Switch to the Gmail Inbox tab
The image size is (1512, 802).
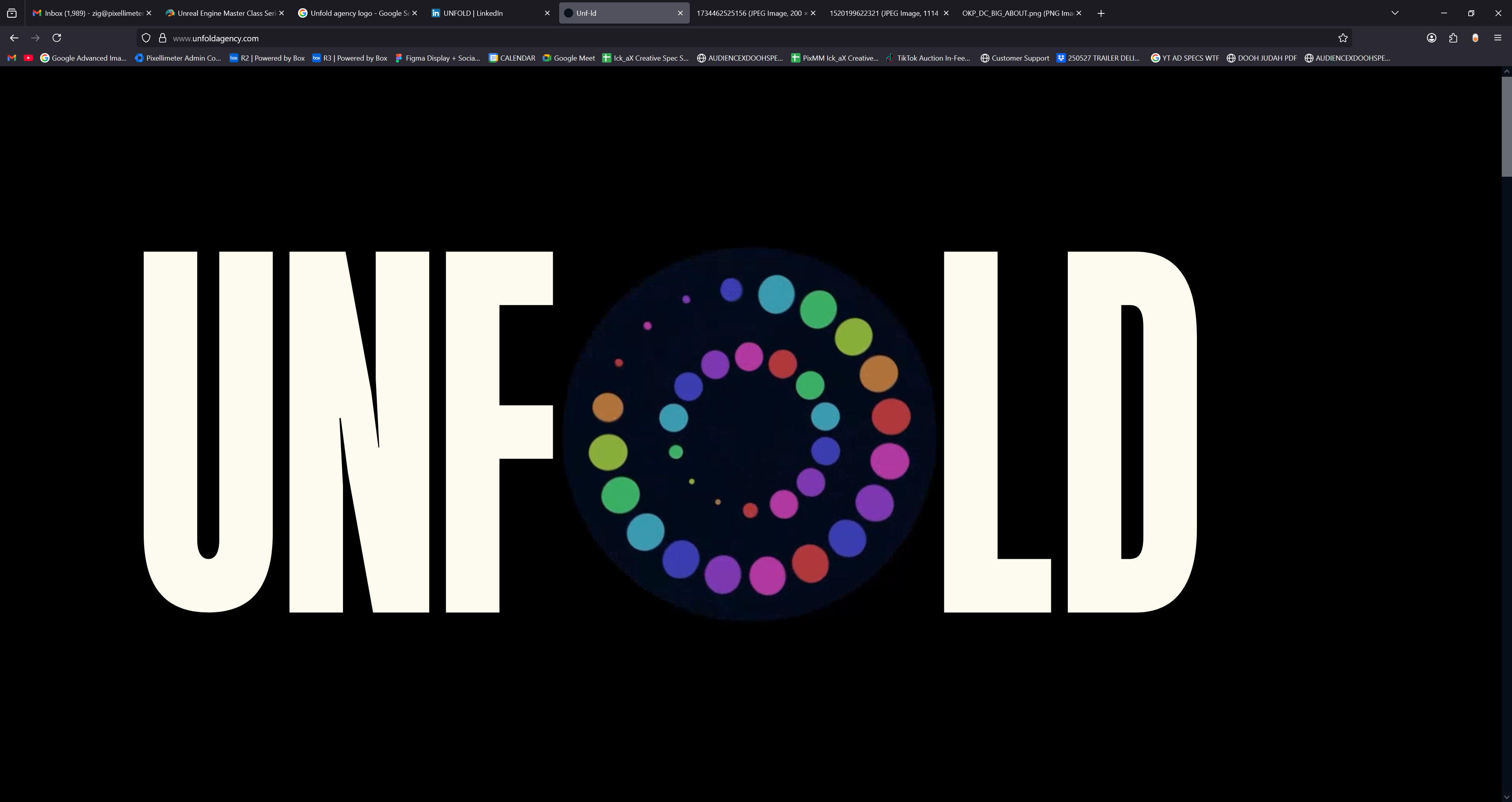[x=88, y=13]
